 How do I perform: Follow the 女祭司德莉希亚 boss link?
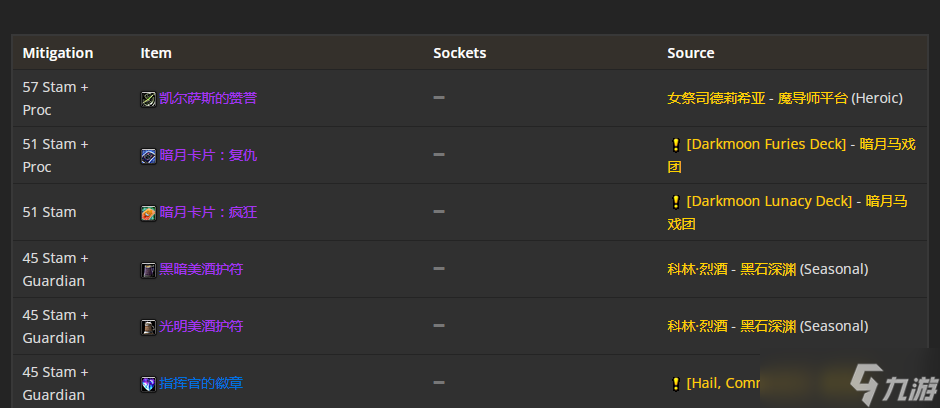(x=716, y=98)
